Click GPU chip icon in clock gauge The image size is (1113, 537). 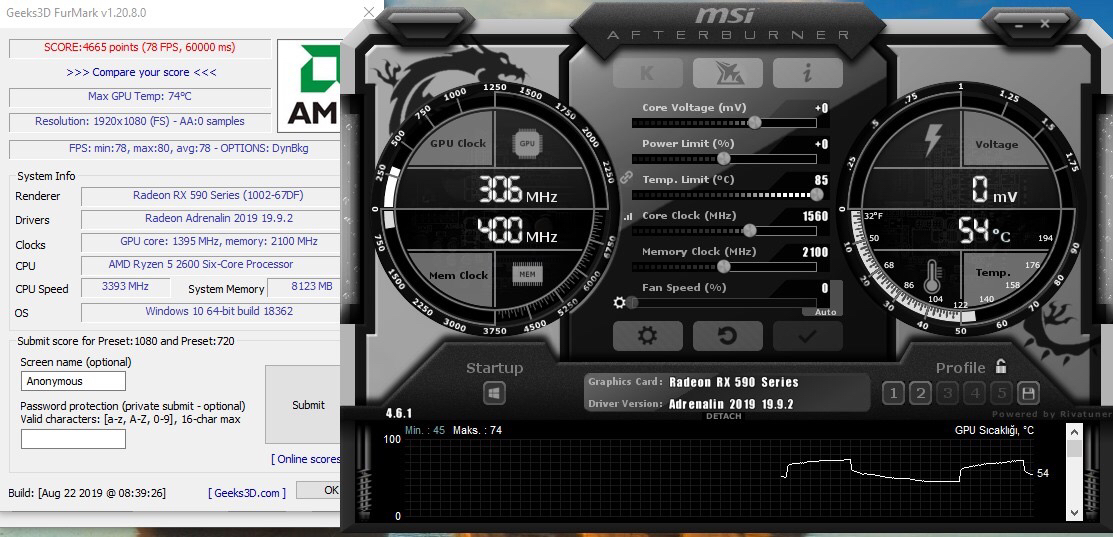527,143
